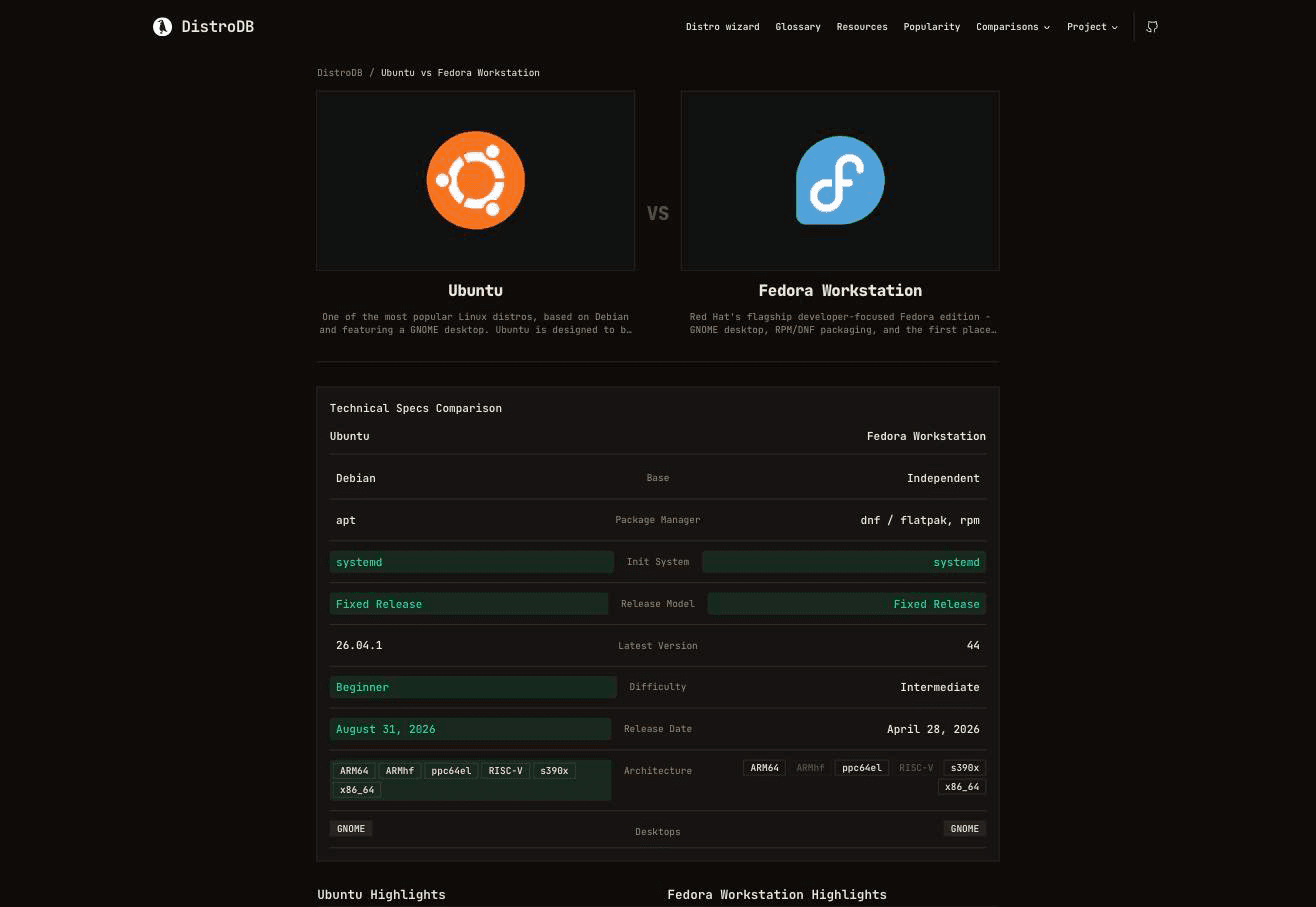
Task: Click the 'April 28, 2026' release date
Action: [x=933, y=729]
